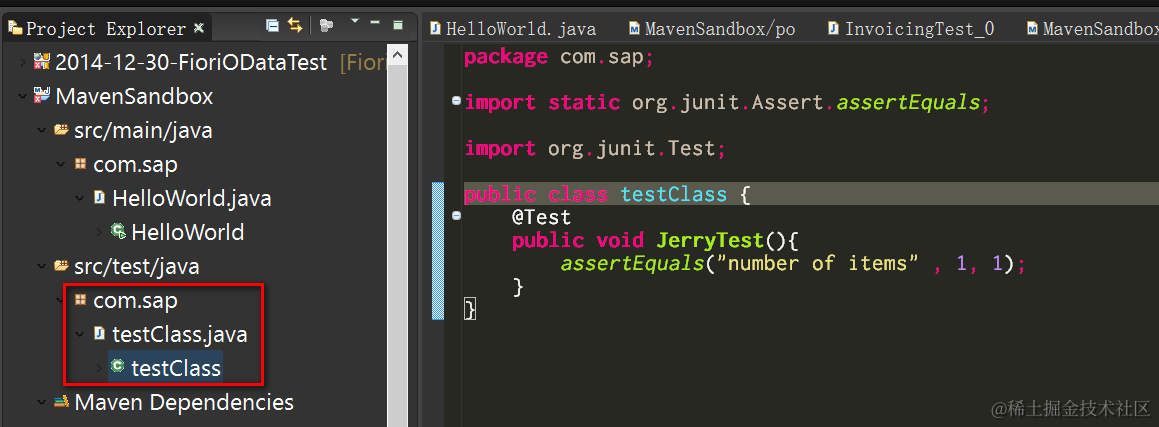1159x427 pixels.
Task: Click the MavenSandbox project icon
Action: point(41,95)
